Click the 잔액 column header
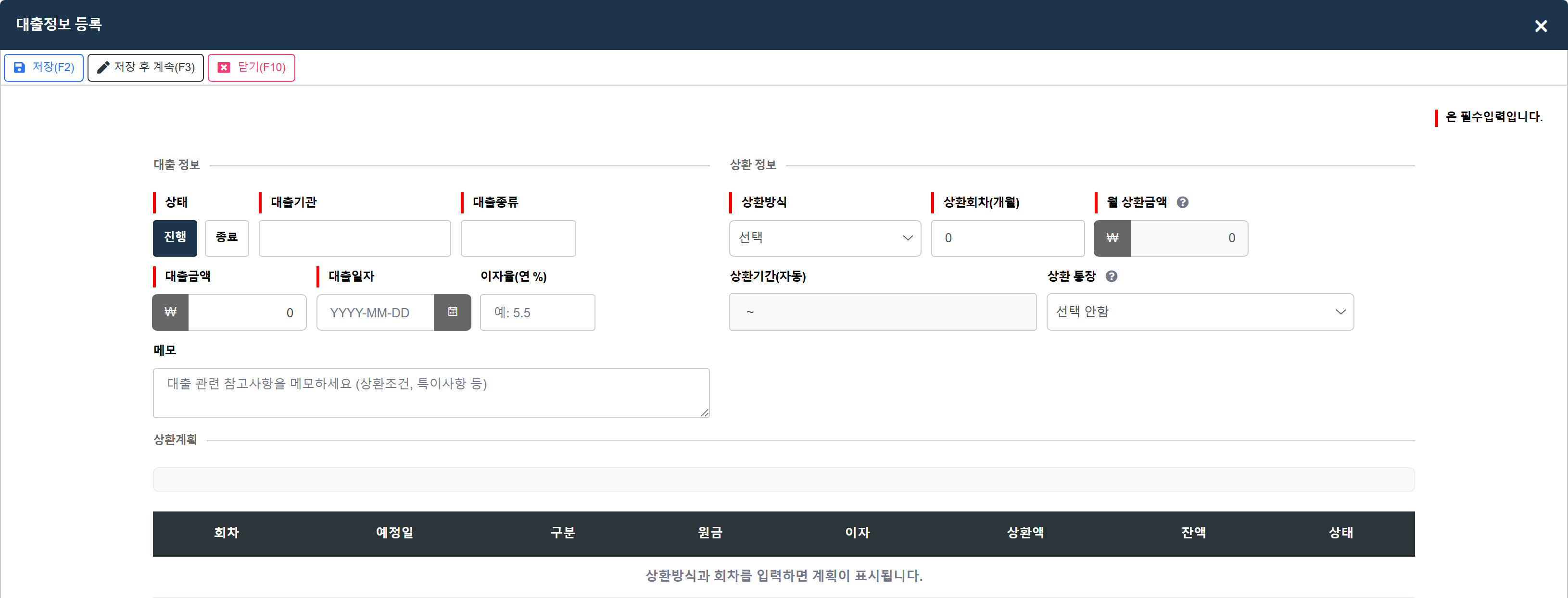The image size is (1568, 598). coord(1193,533)
